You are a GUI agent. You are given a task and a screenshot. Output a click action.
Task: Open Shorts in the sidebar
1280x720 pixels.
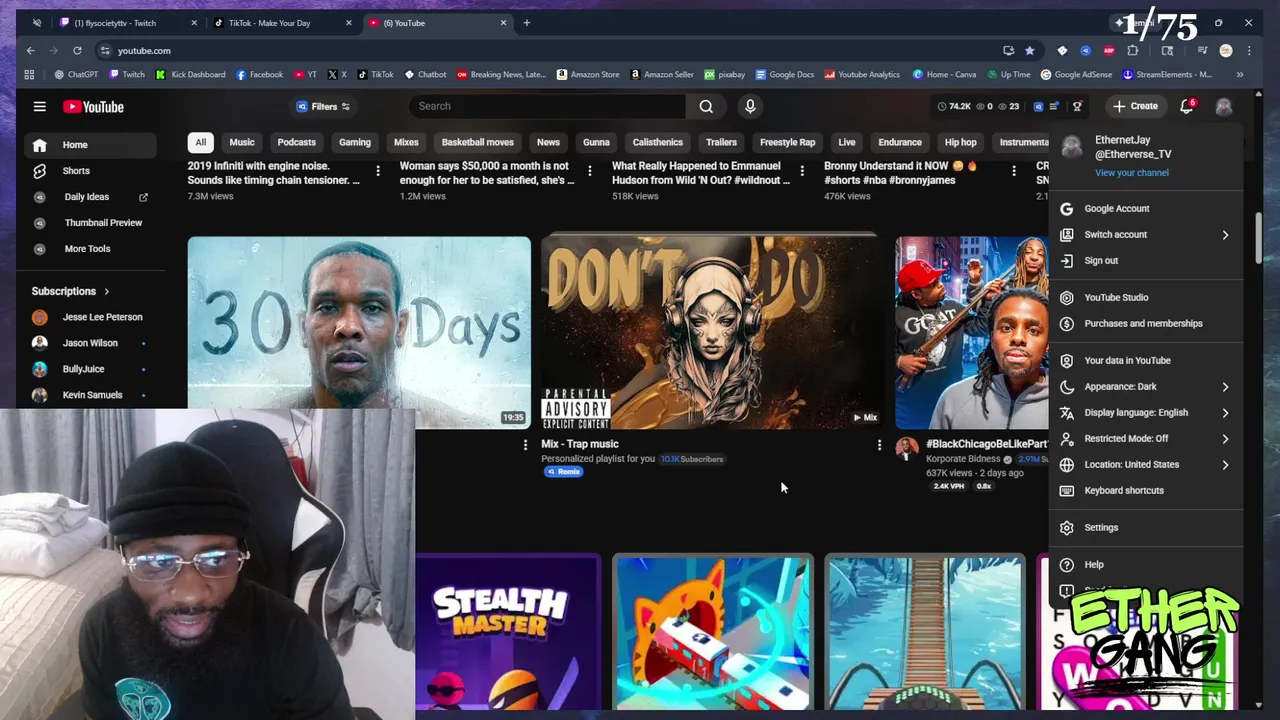90,171
